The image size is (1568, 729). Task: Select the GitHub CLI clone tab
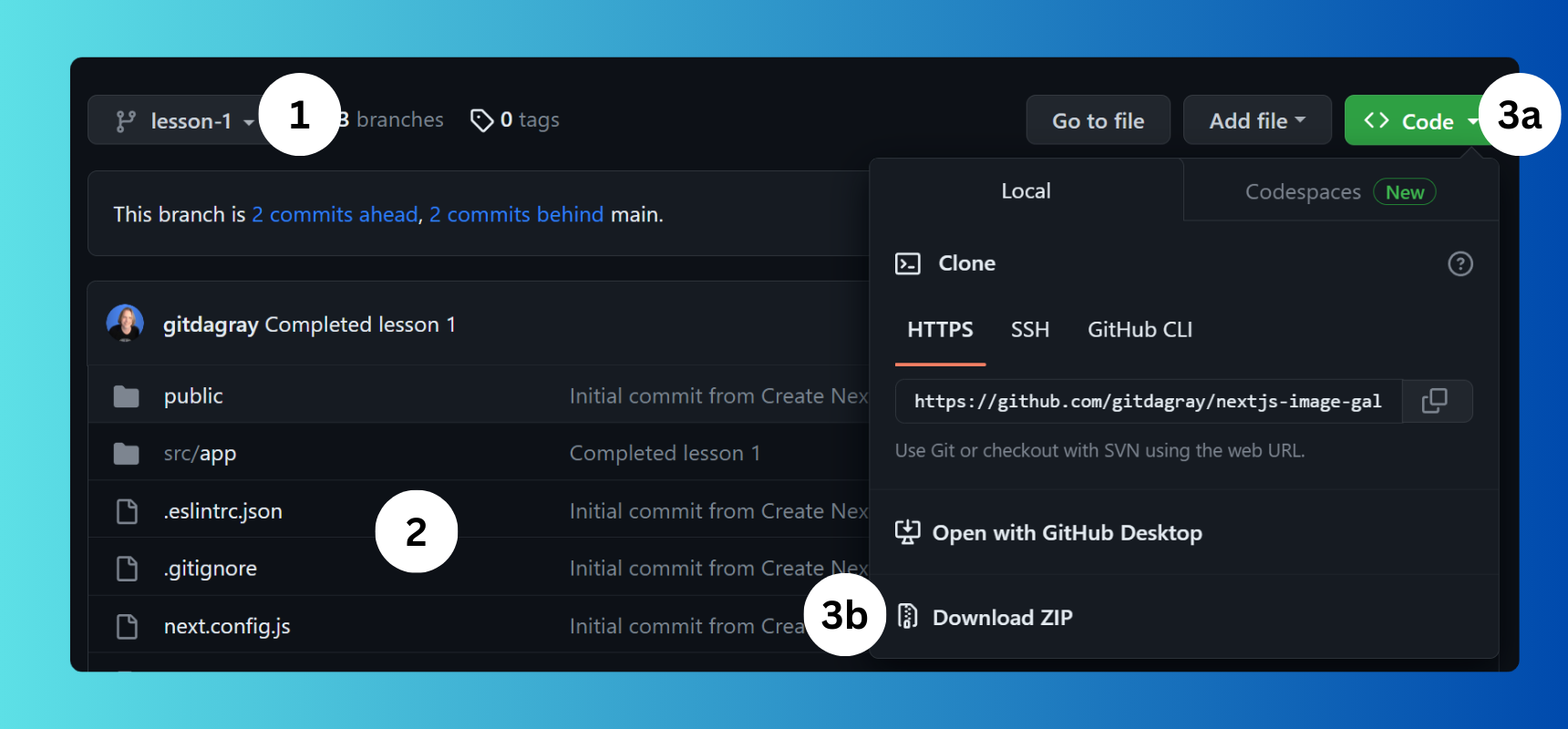(1140, 330)
